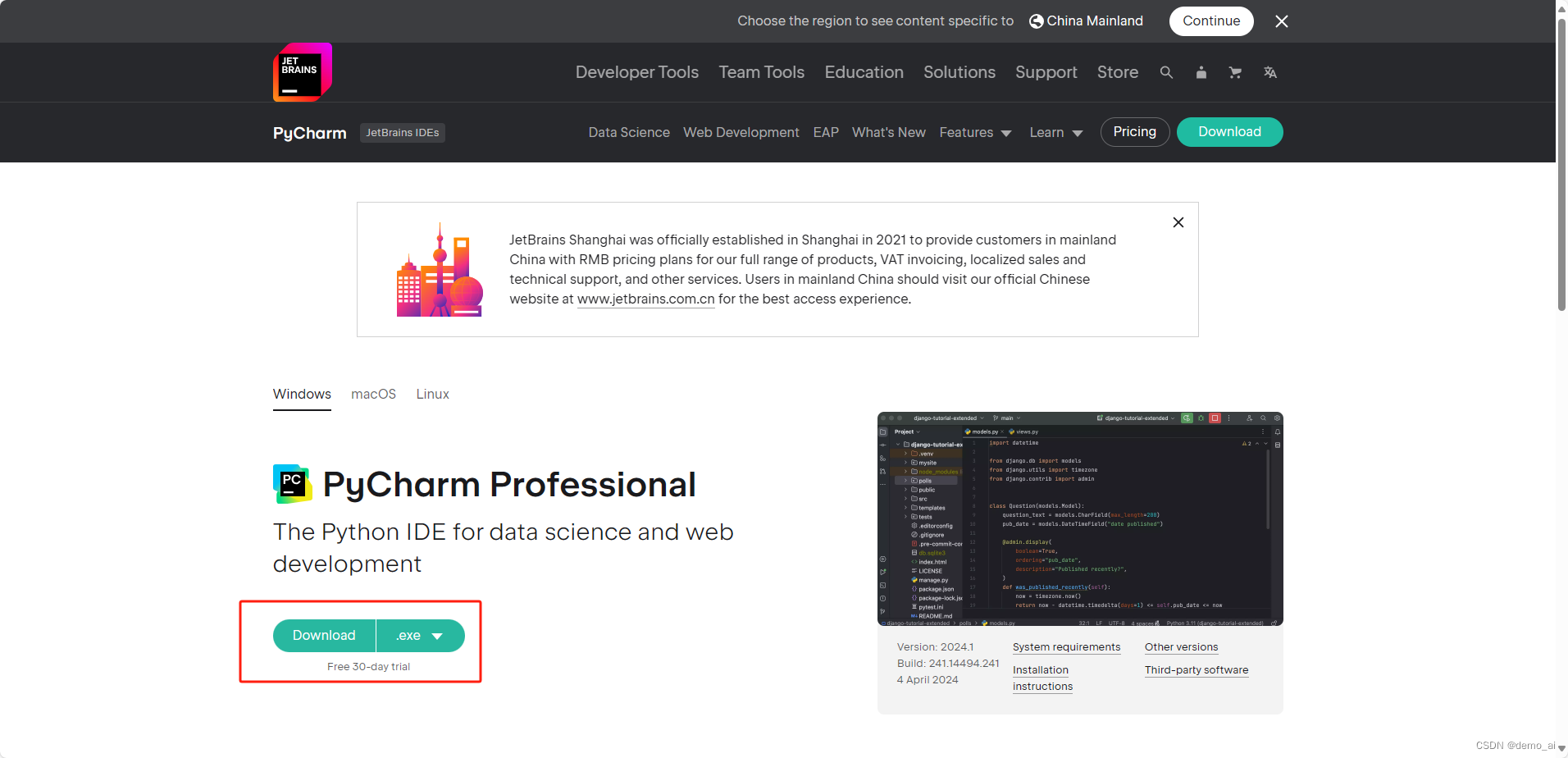
Task: Switch to the Windows tab
Action: pos(302,395)
